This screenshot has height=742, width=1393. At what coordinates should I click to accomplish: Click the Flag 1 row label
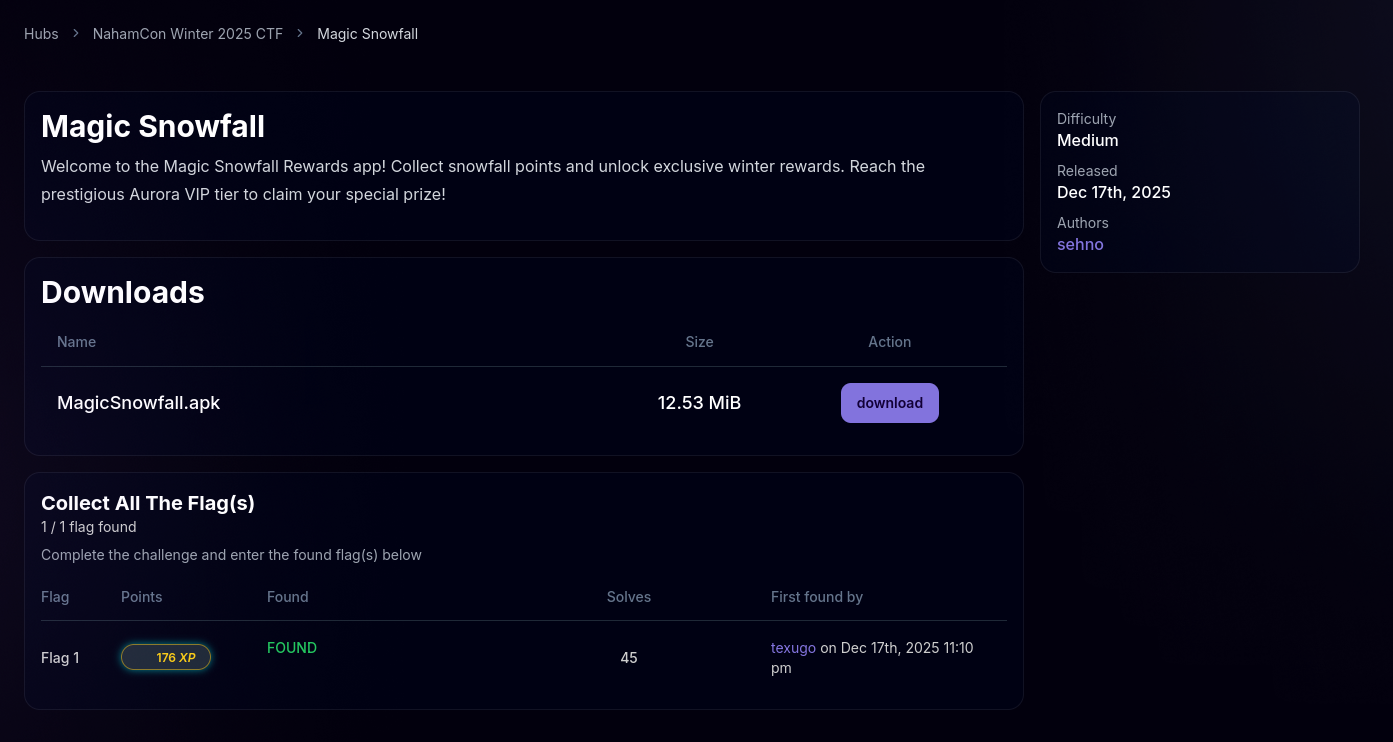tap(60, 658)
